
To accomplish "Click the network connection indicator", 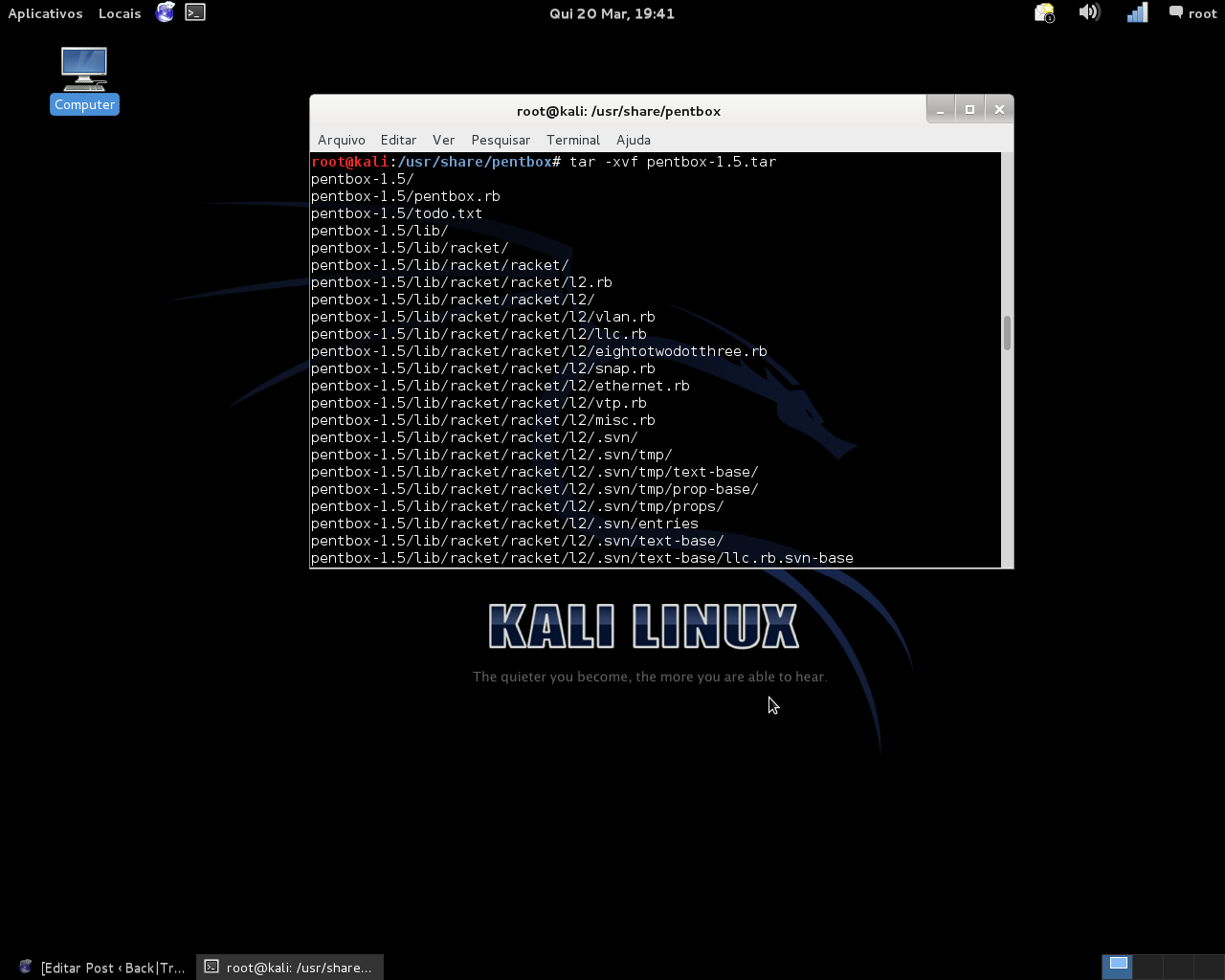I will (1137, 12).
